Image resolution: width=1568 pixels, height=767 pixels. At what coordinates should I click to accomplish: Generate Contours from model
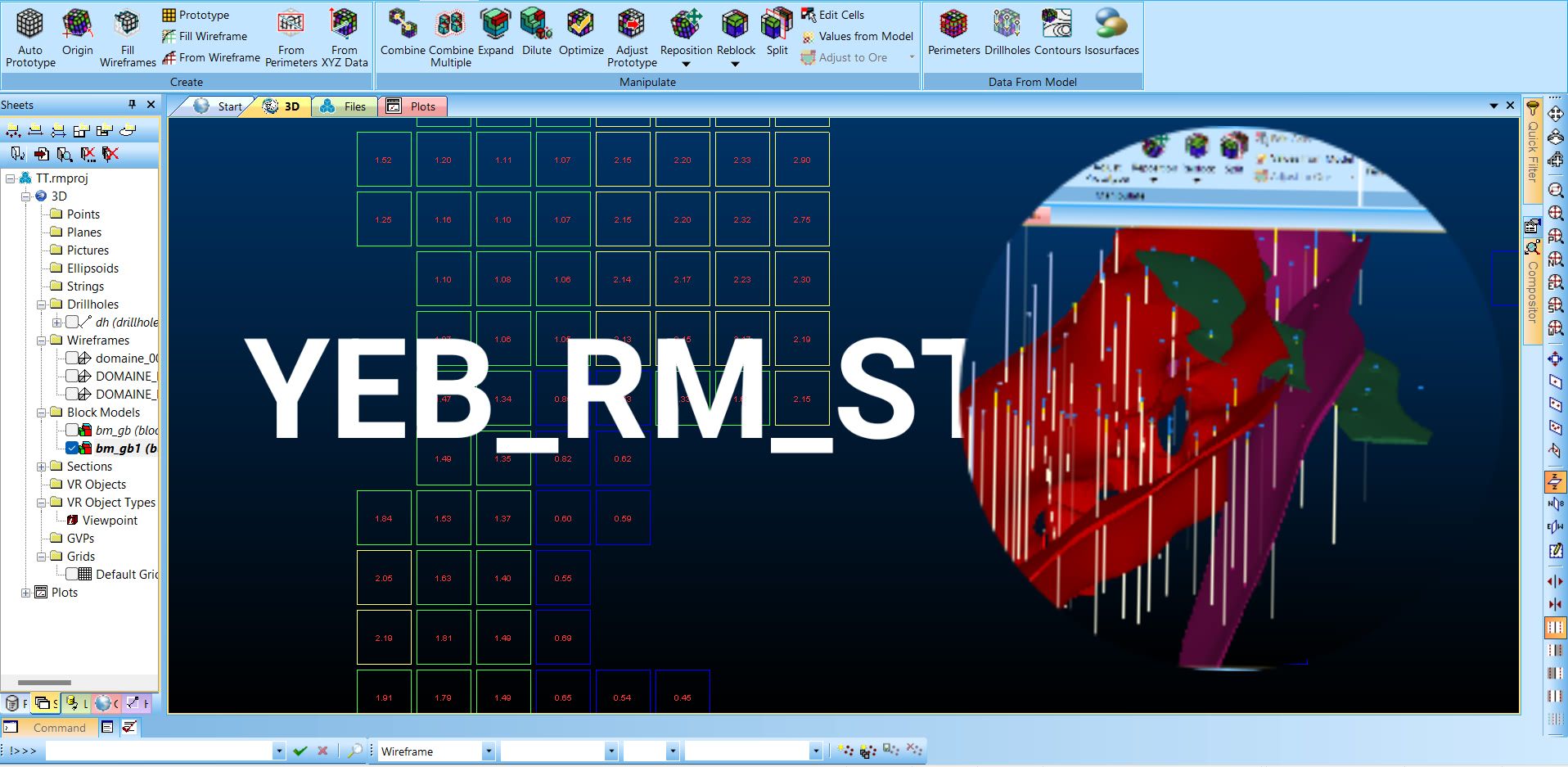click(x=1057, y=33)
